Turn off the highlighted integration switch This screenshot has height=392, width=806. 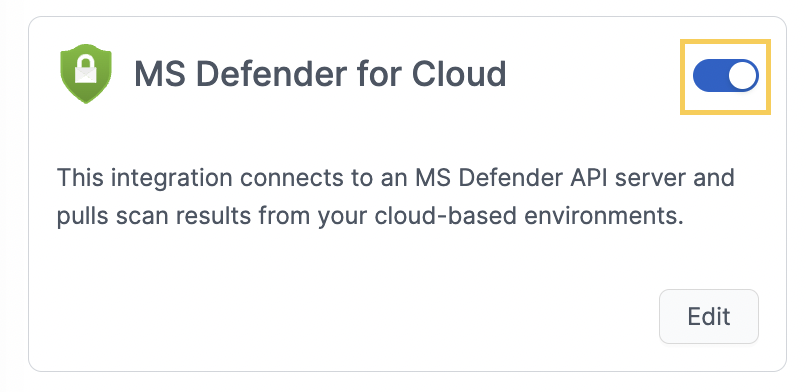tap(725, 76)
